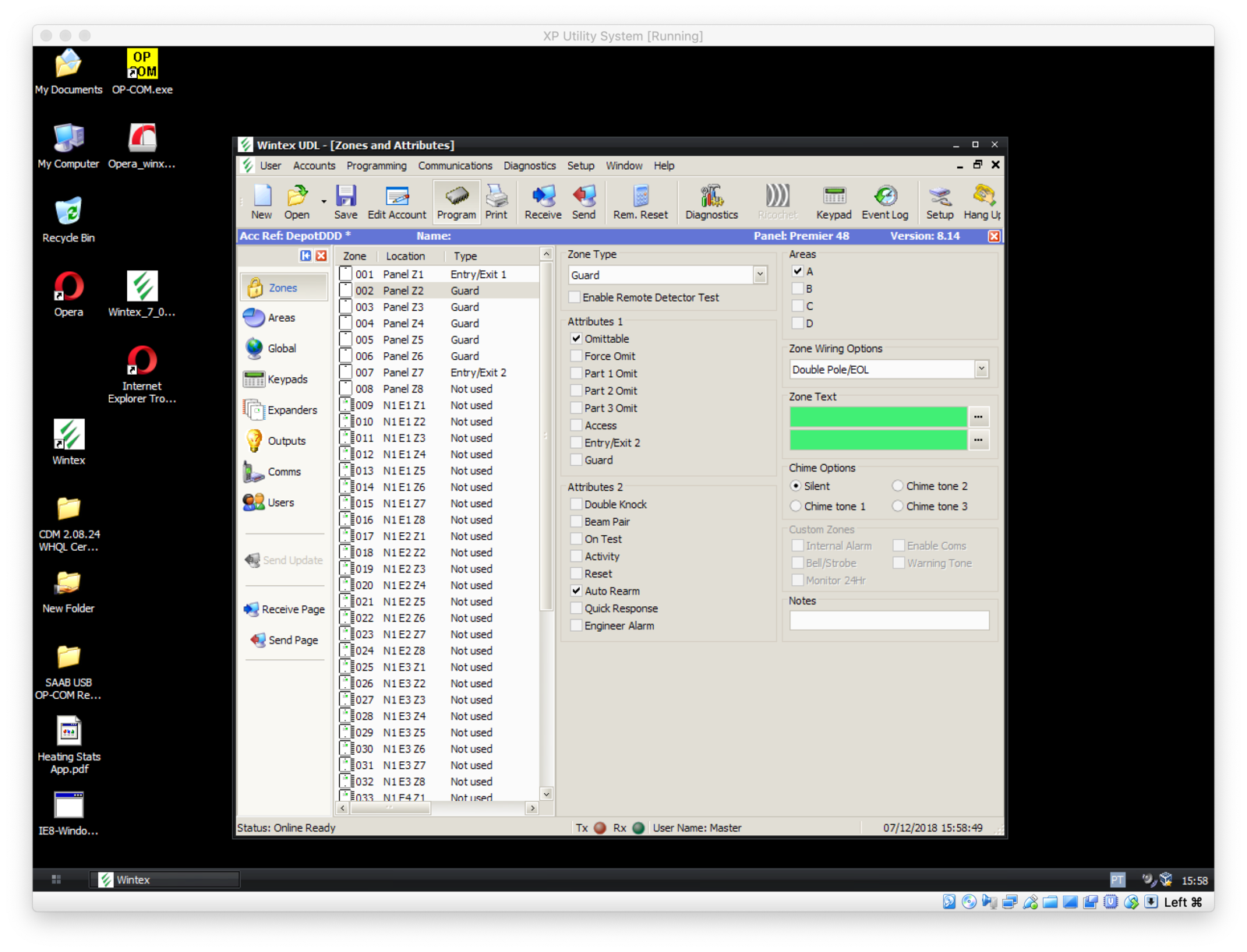Click the Receive toolbar icon
Screen dimensions: 1247x952
coord(543,202)
